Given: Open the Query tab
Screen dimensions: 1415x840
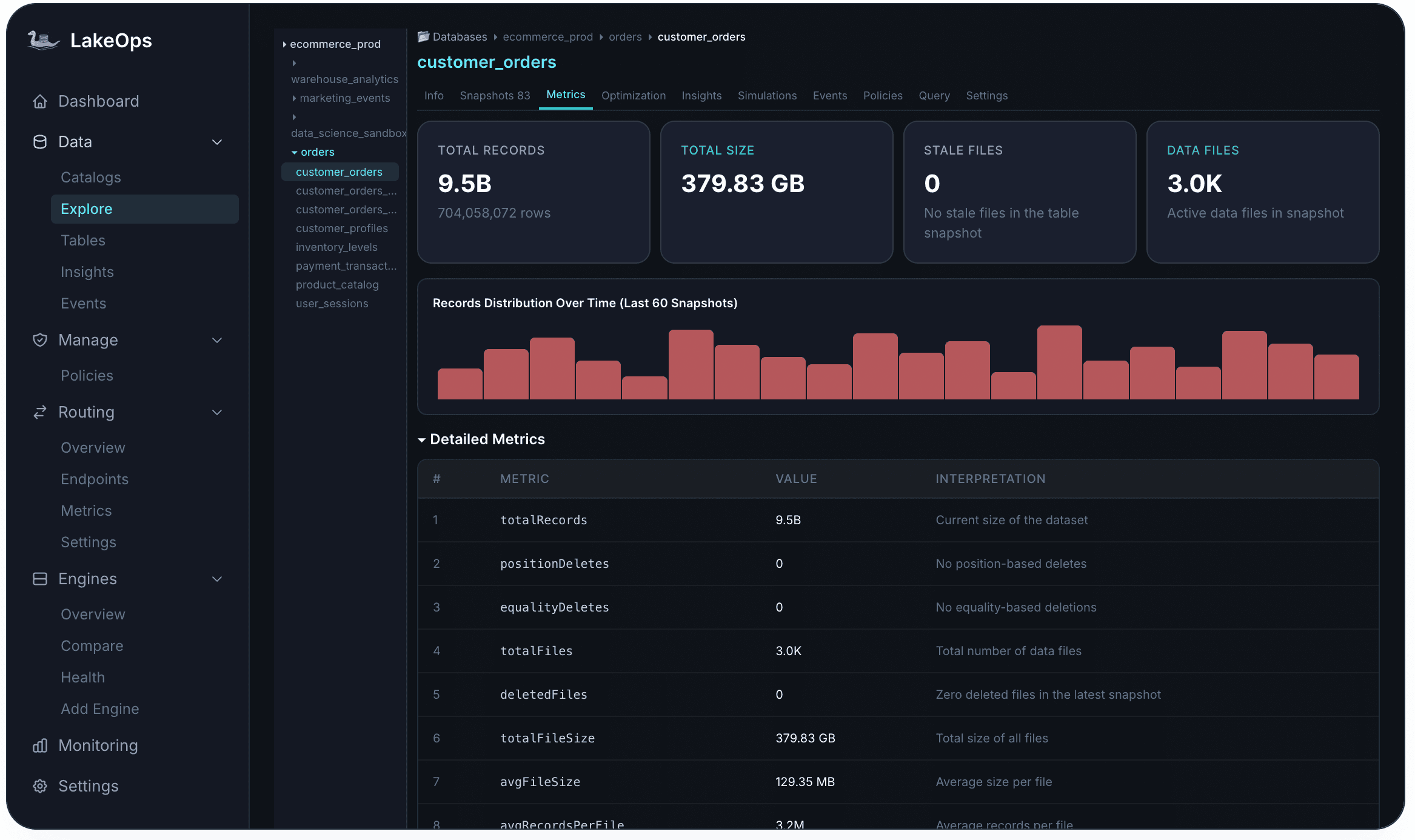Looking at the screenshot, I should [934, 96].
